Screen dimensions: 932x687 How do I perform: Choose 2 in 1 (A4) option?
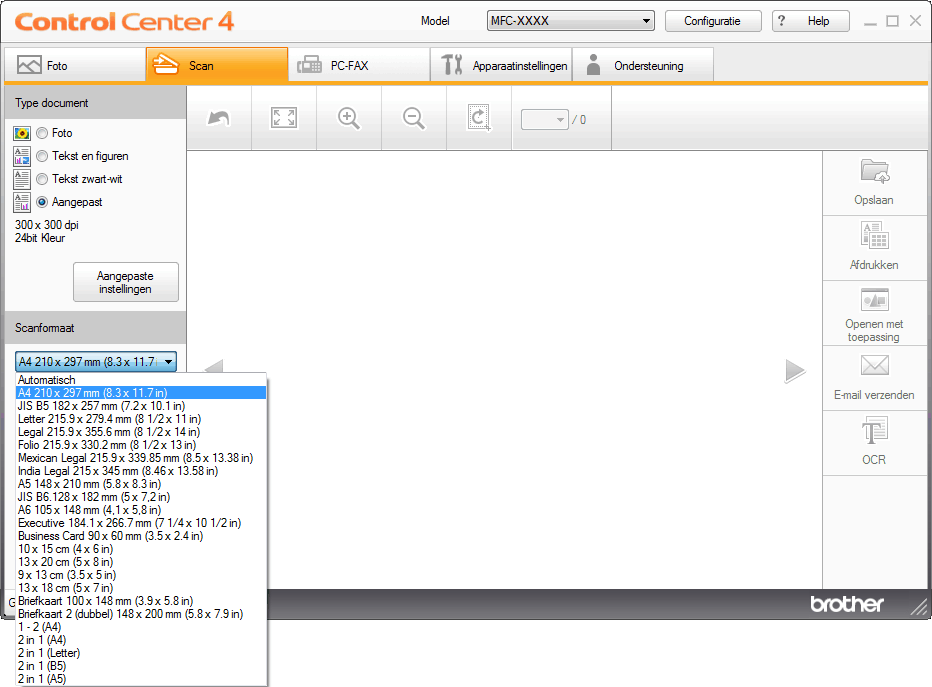[x=141, y=641]
